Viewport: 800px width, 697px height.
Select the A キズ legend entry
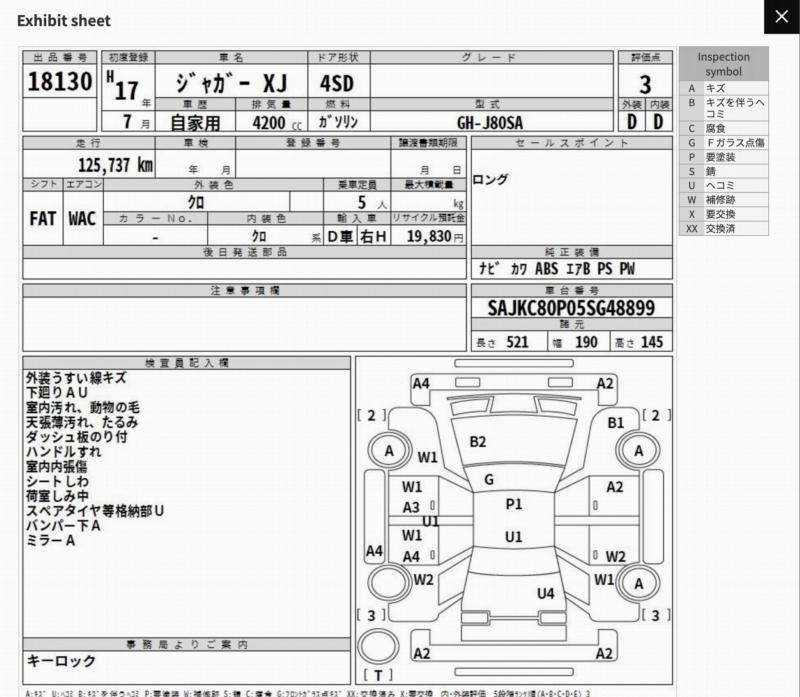click(x=724, y=88)
